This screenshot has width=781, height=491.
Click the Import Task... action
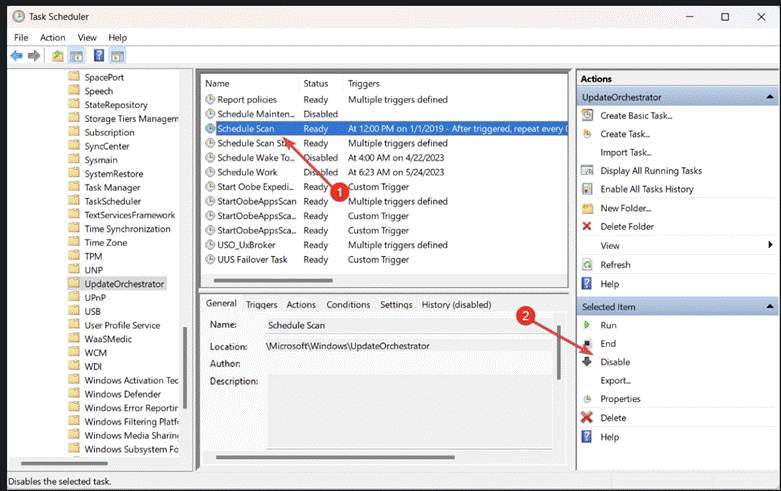pos(626,152)
